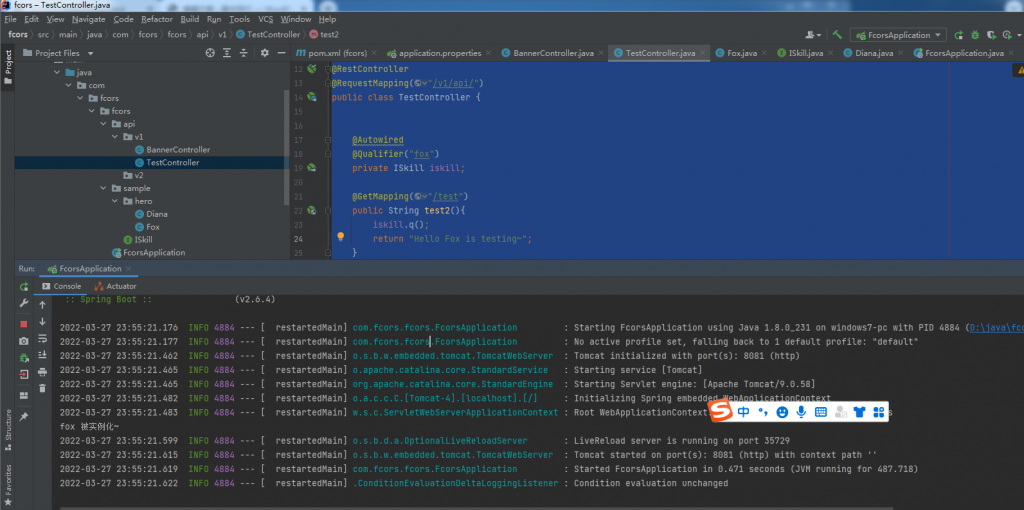This screenshot has width=1024, height=510.
Task: Click the rerun icon in Run panel
Action: pyautogui.click(x=24, y=287)
